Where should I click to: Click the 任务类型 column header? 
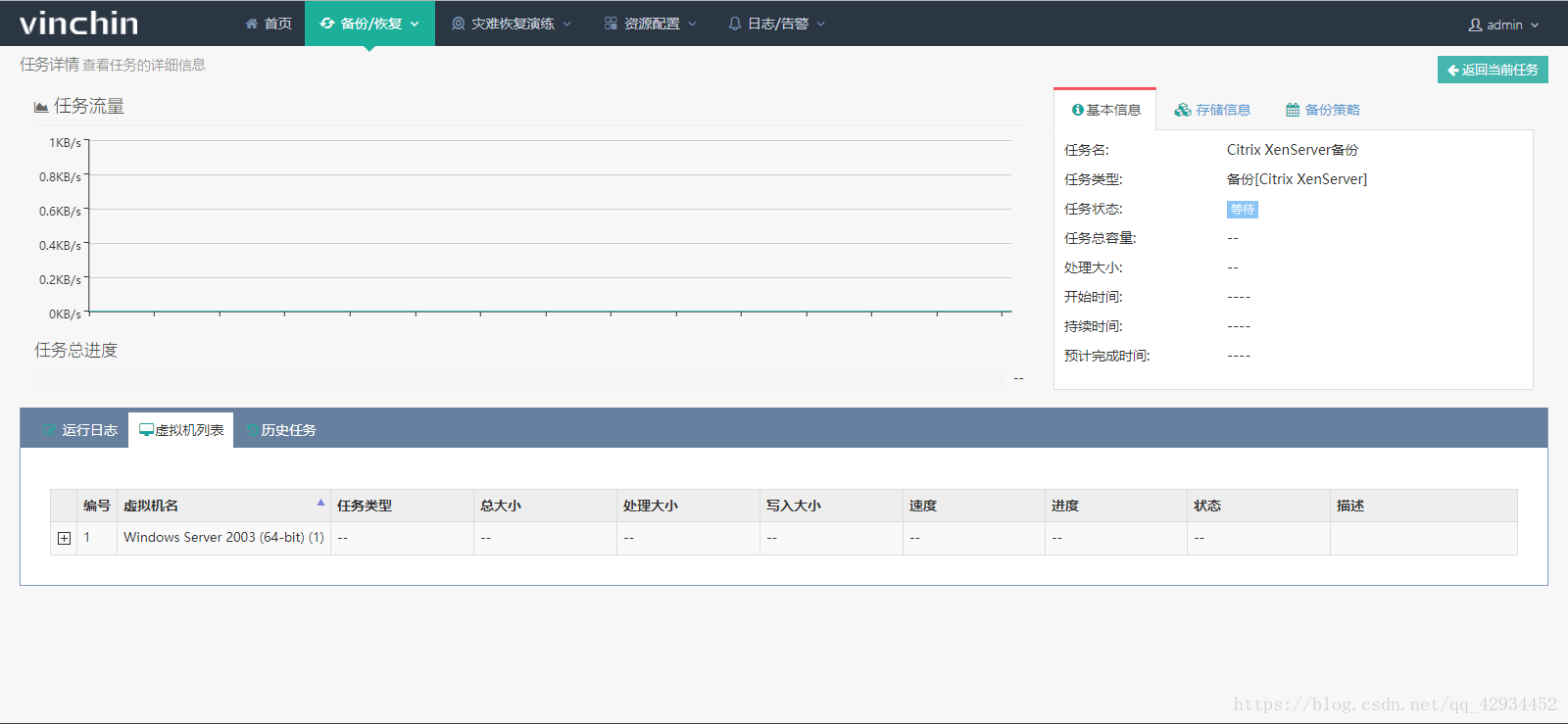(x=365, y=506)
